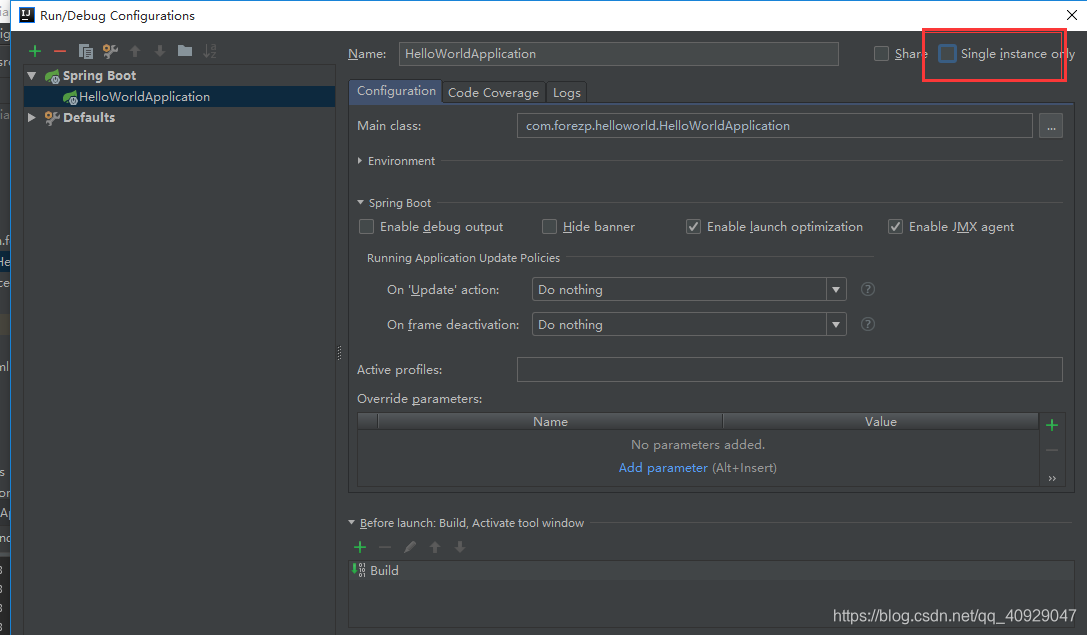Remove override parameter with minus icon
The image size is (1087, 635).
coord(1052,451)
